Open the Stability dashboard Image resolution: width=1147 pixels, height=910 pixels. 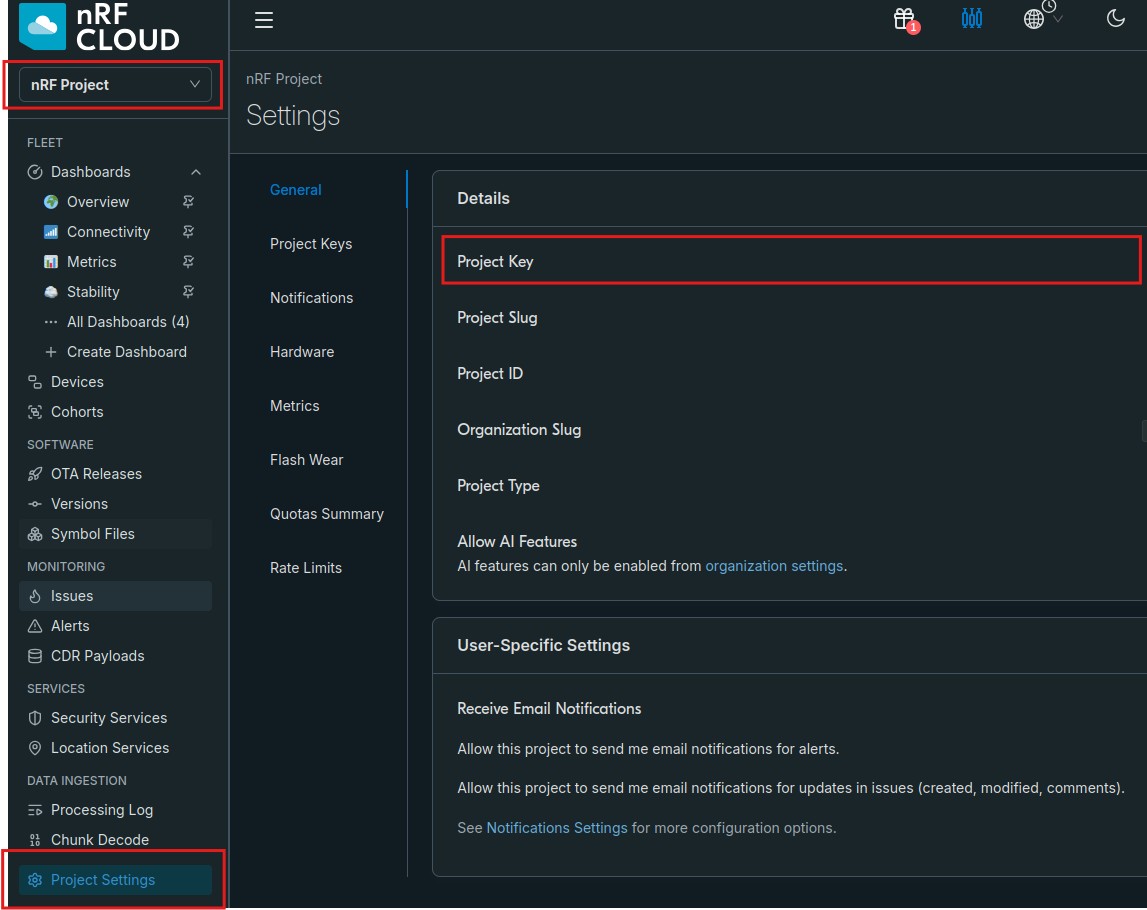[x=93, y=292]
